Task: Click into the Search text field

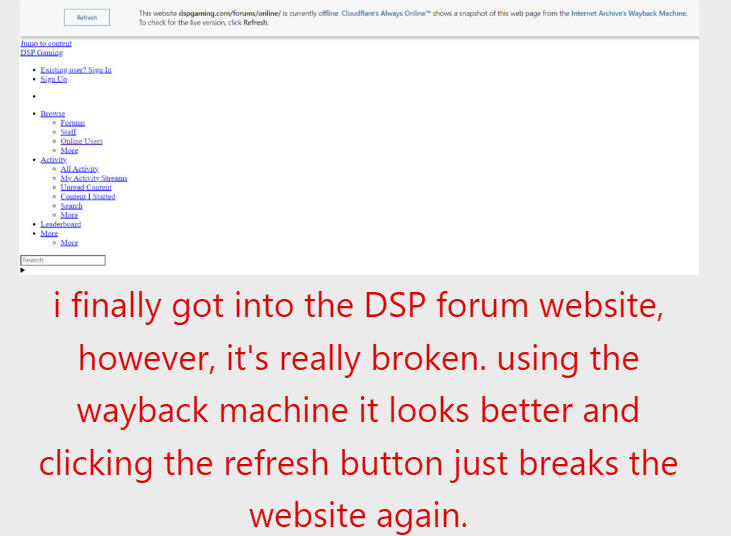Action: click(62, 260)
